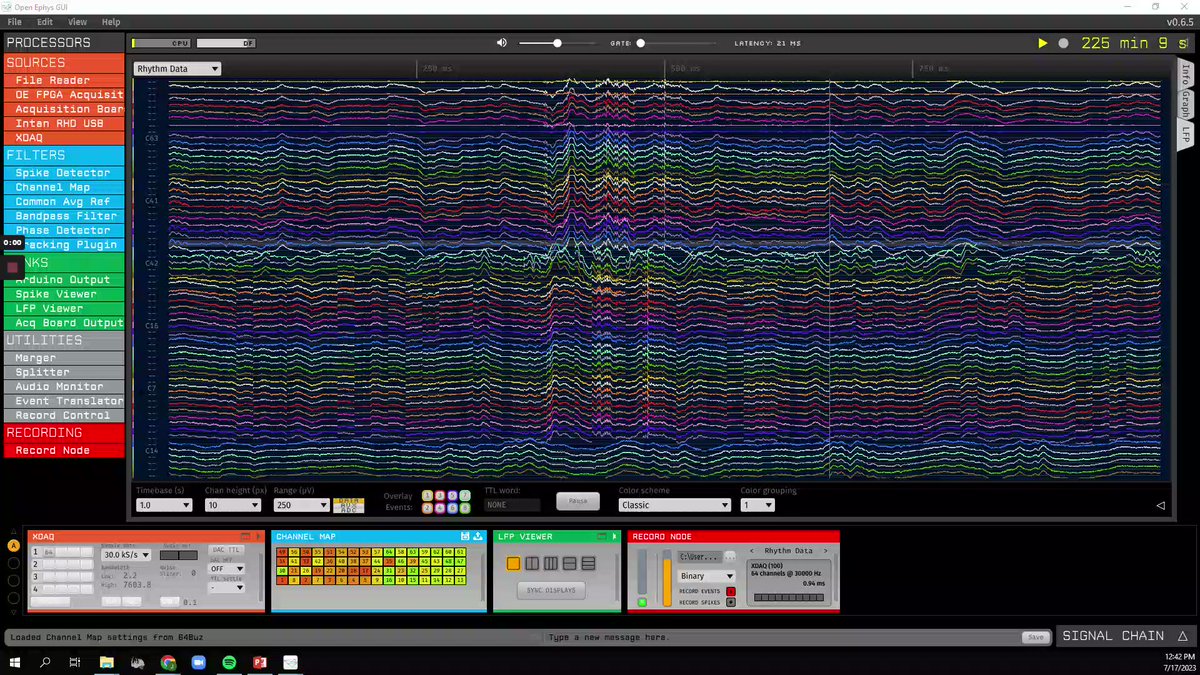The image size is (1200, 675).
Task: Expand the Signal Chain triangle icon
Action: click(x=1182, y=636)
